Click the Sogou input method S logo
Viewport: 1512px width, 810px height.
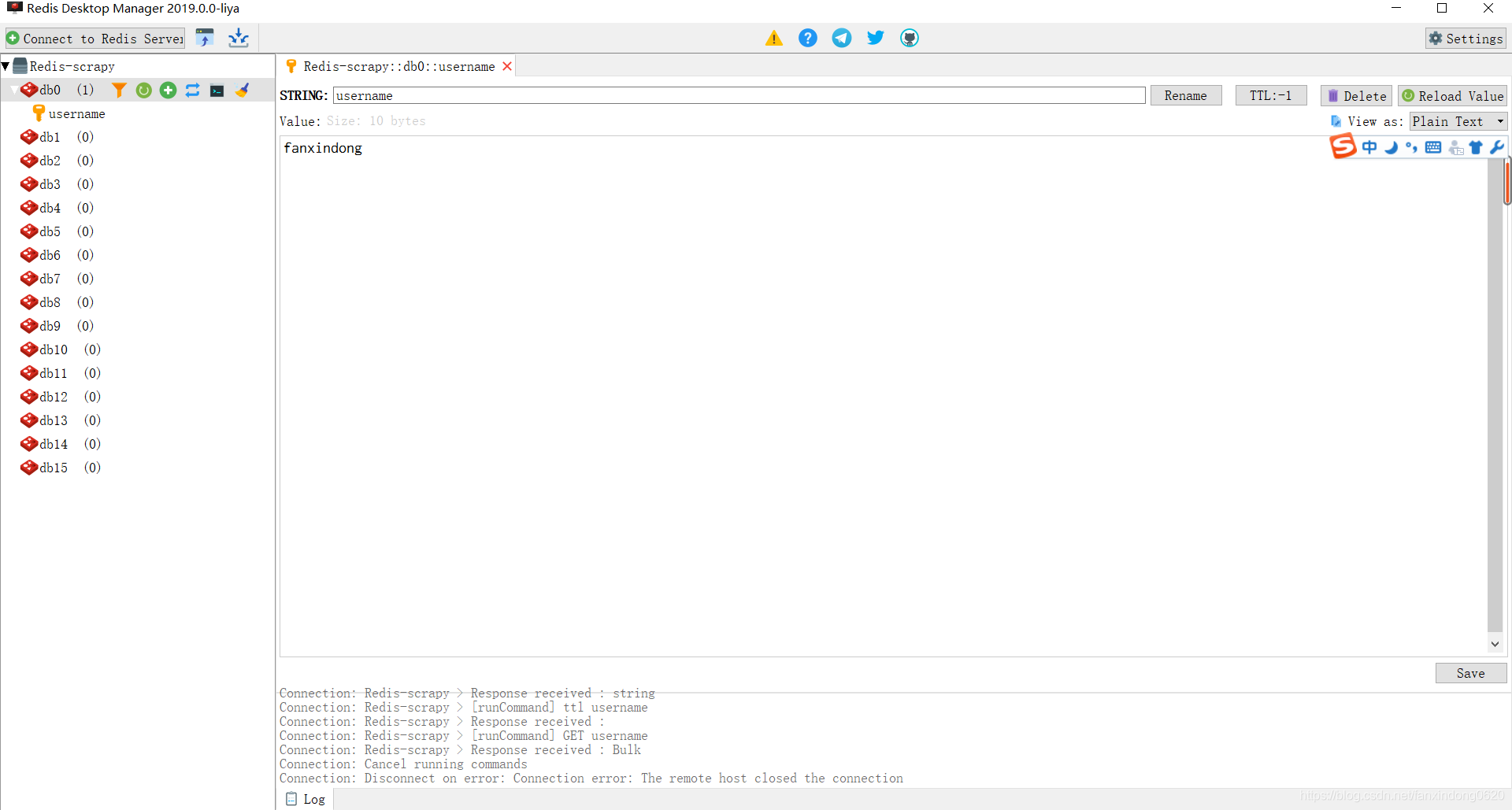point(1343,146)
